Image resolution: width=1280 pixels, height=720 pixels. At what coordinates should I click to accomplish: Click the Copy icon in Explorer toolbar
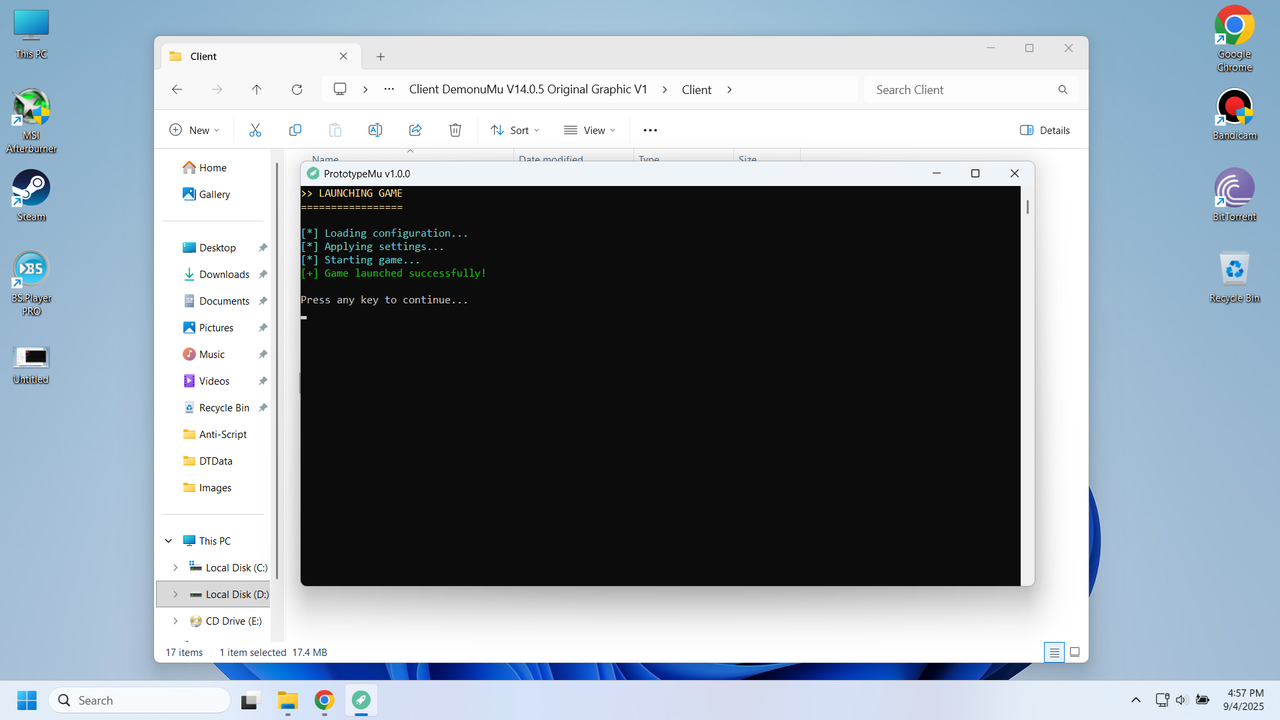[295, 130]
